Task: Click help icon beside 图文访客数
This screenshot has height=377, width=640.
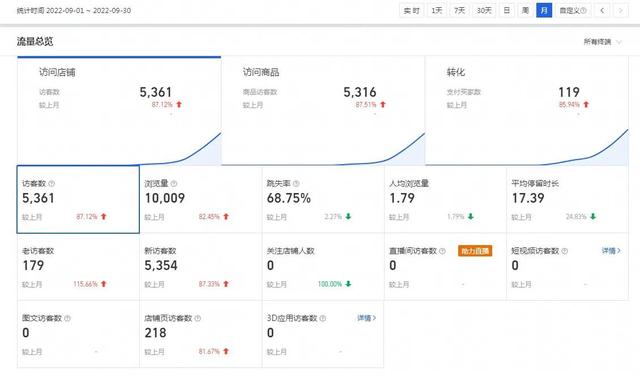Action: click(67, 318)
